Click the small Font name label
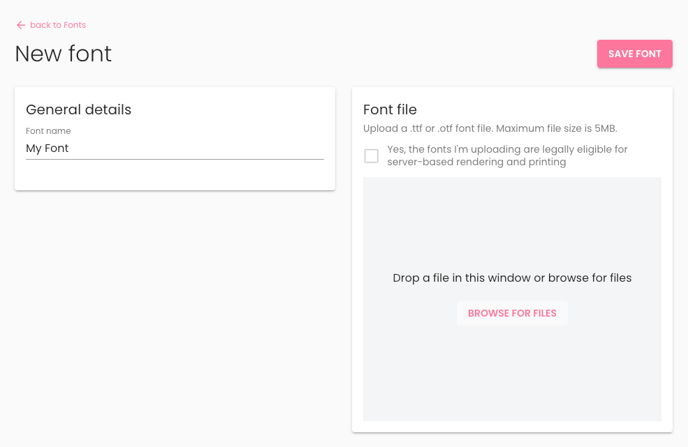688x447 pixels. (48, 131)
